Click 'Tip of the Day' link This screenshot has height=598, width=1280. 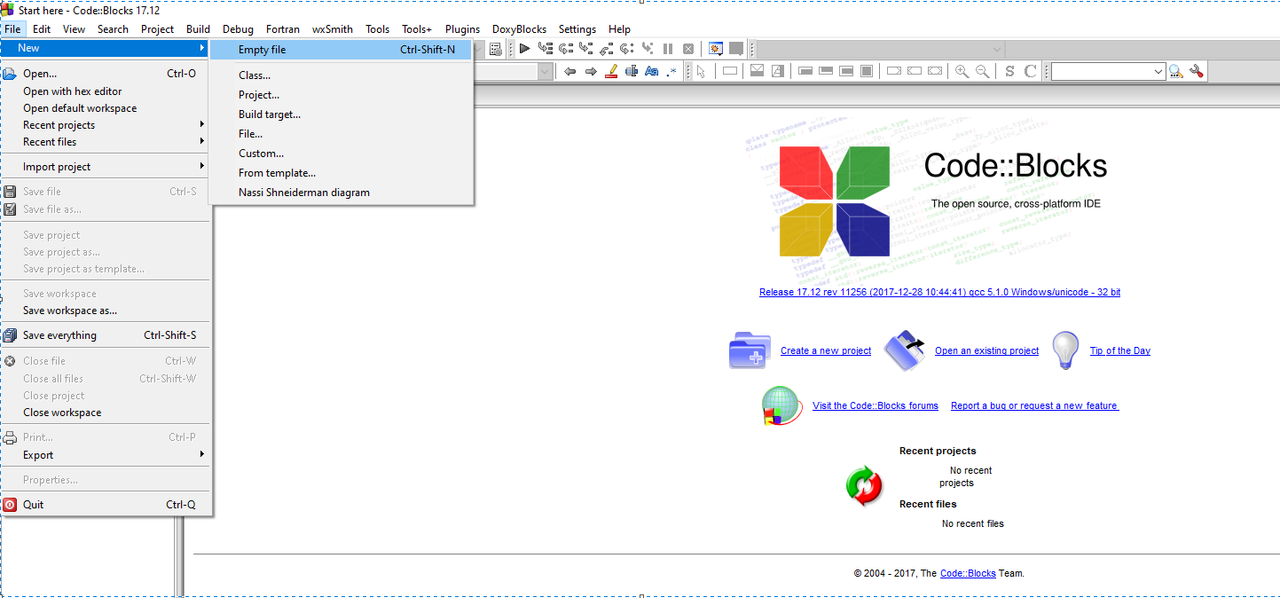point(1120,351)
